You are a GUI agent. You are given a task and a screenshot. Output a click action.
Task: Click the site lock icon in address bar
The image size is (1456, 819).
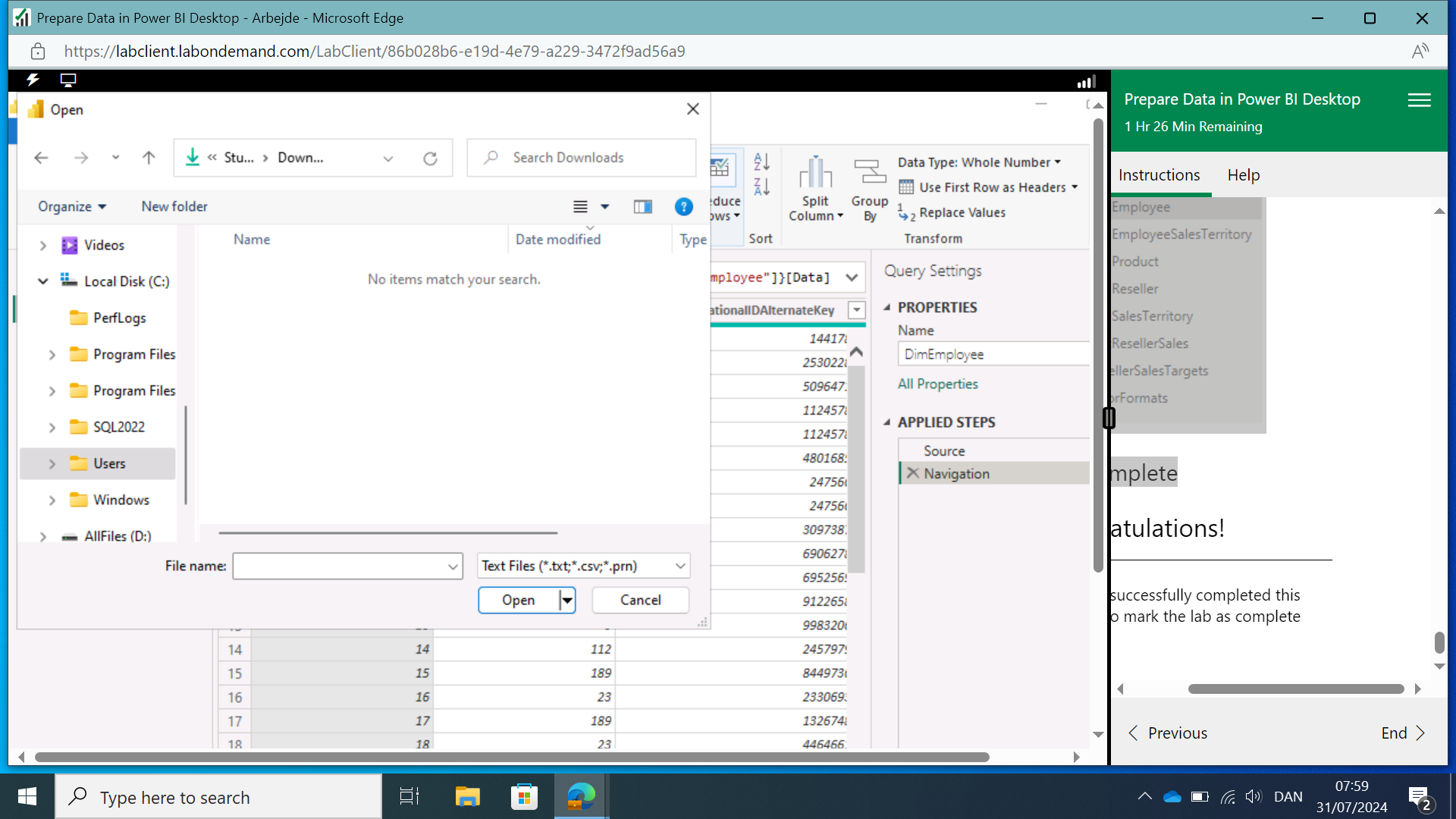tap(38, 51)
